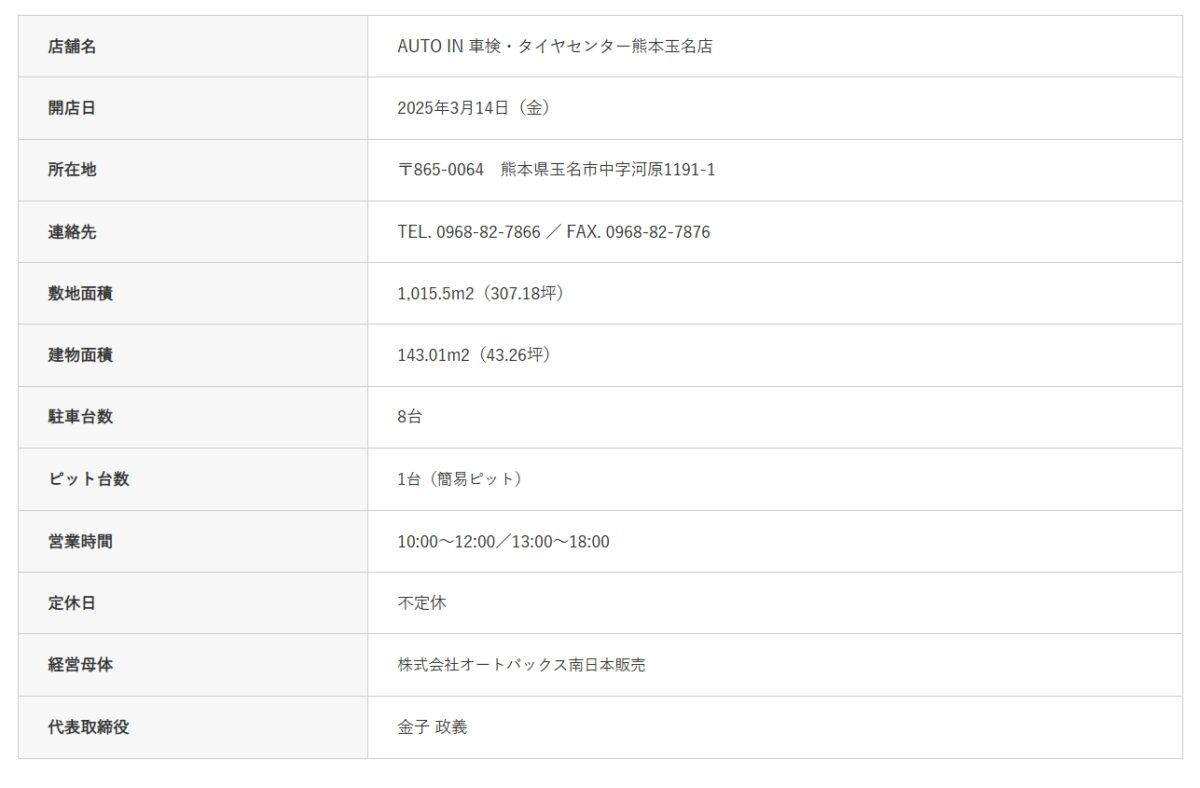Image resolution: width=1200 pixels, height=788 pixels.
Task: Click the 営業時間 label cell
Action: tap(80, 541)
